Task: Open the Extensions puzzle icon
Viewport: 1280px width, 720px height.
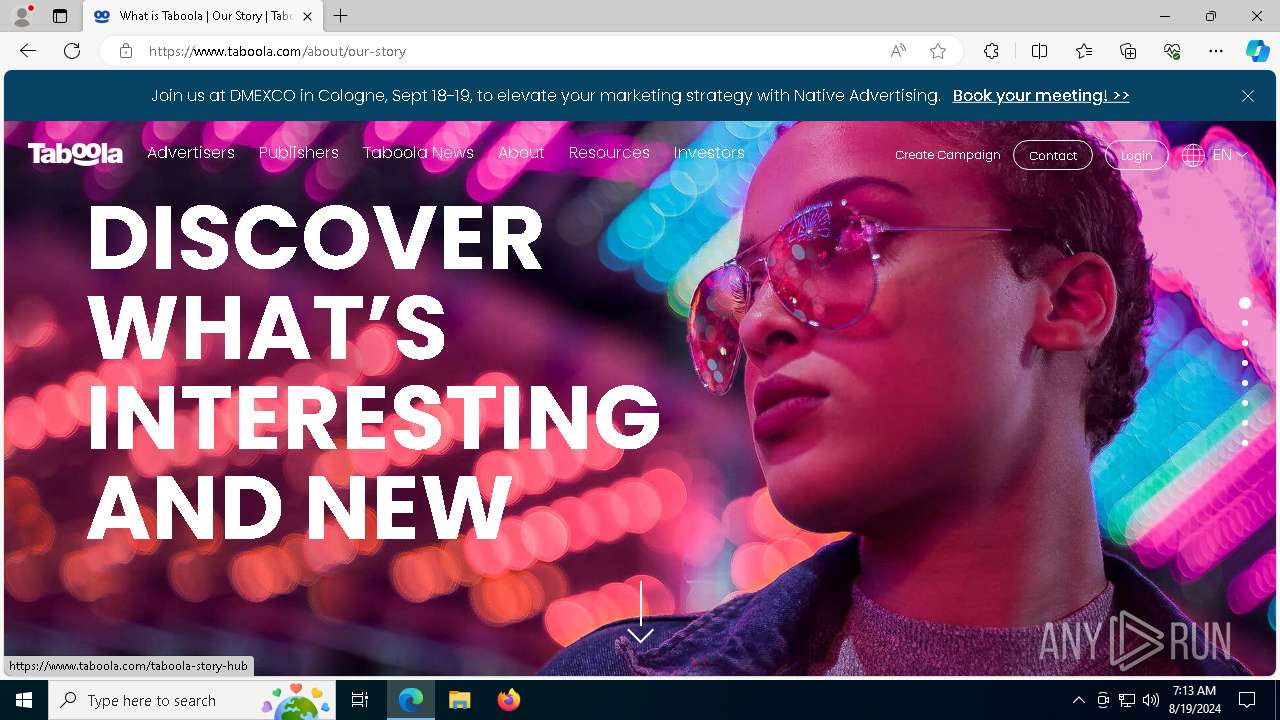Action: [991, 51]
